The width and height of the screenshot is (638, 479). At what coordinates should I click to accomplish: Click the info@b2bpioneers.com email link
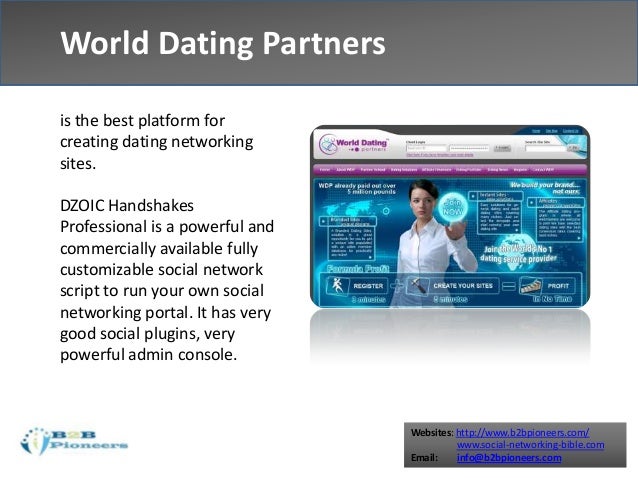(509, 458)
